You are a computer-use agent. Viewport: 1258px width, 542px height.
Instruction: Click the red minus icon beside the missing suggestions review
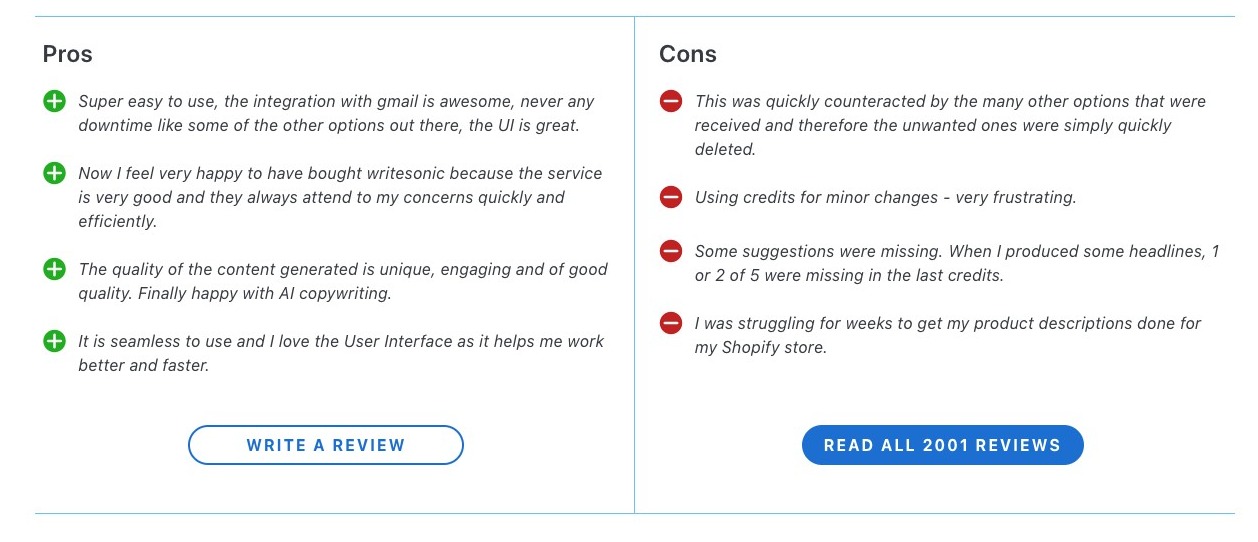[x=671, y=251]
